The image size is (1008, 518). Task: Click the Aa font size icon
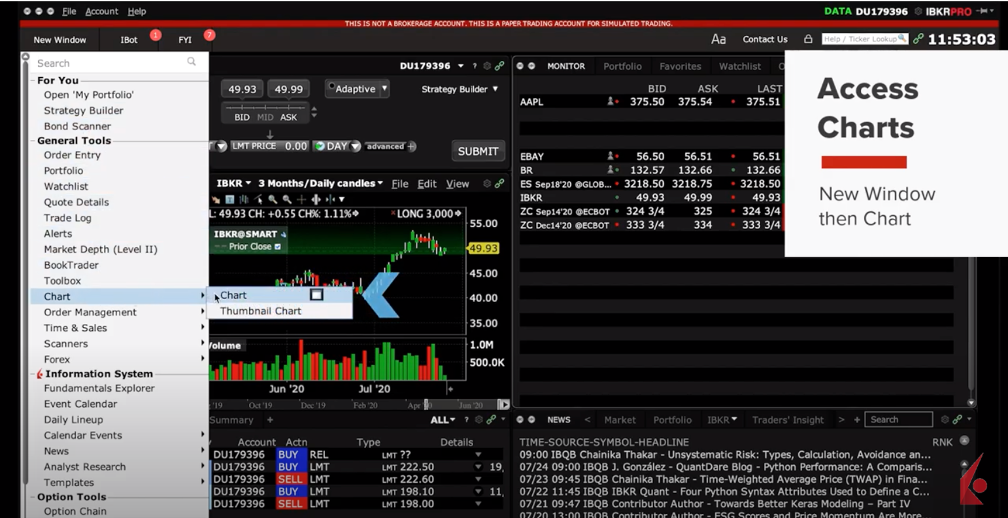click(718, 39)
